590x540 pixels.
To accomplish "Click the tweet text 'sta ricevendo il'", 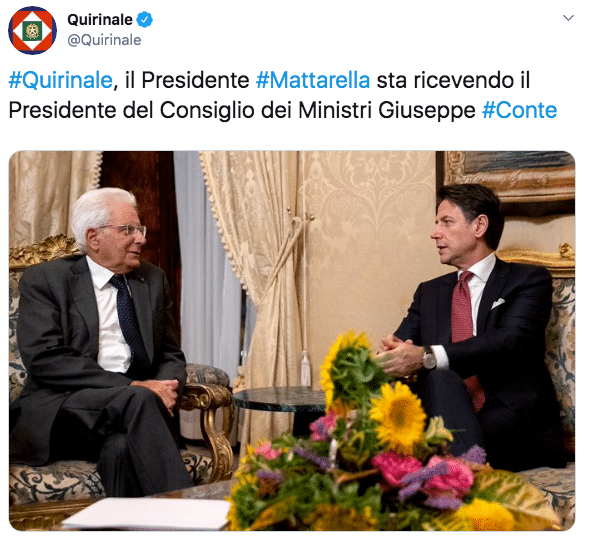I will [x=453, y=80].
